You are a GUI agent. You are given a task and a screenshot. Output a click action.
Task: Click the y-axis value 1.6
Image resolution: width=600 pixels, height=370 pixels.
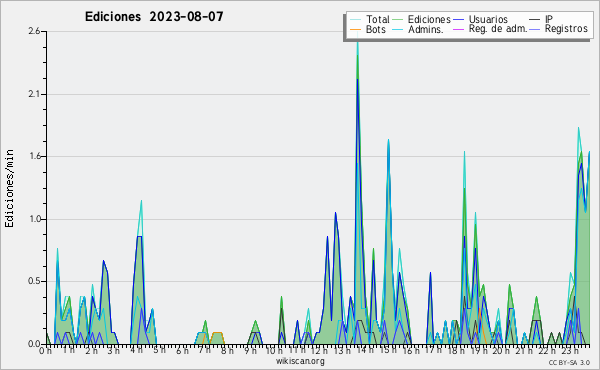coord(34,156)
